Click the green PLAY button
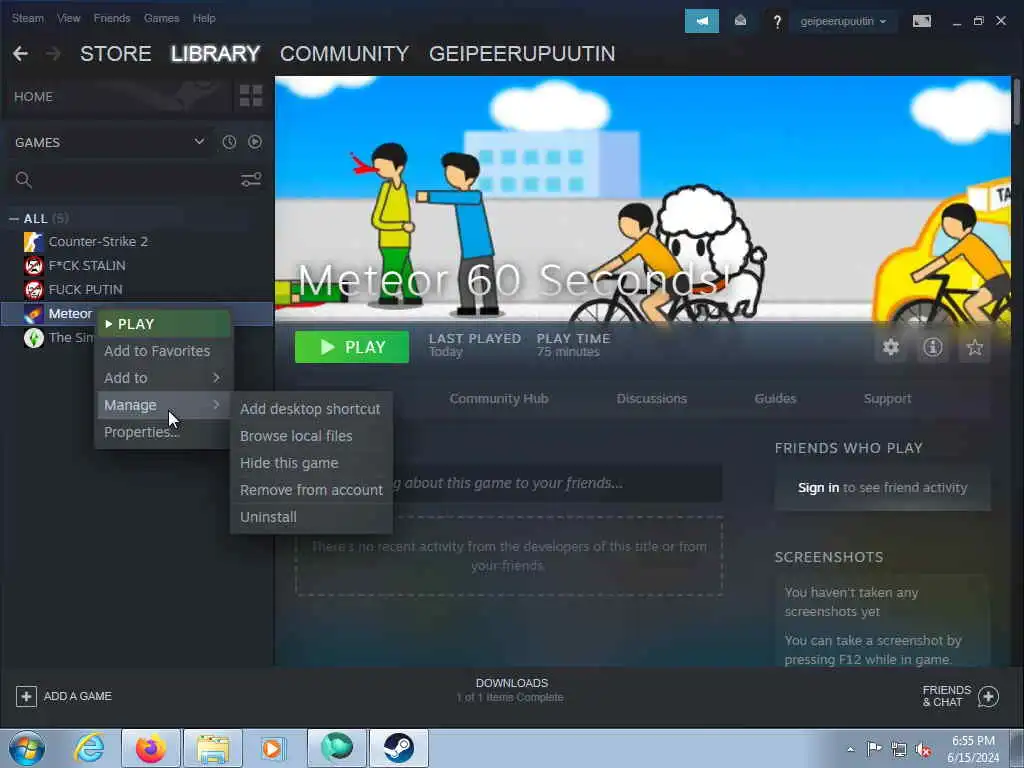This screenshot has height=768, width=1024. [x=352, y=347]
